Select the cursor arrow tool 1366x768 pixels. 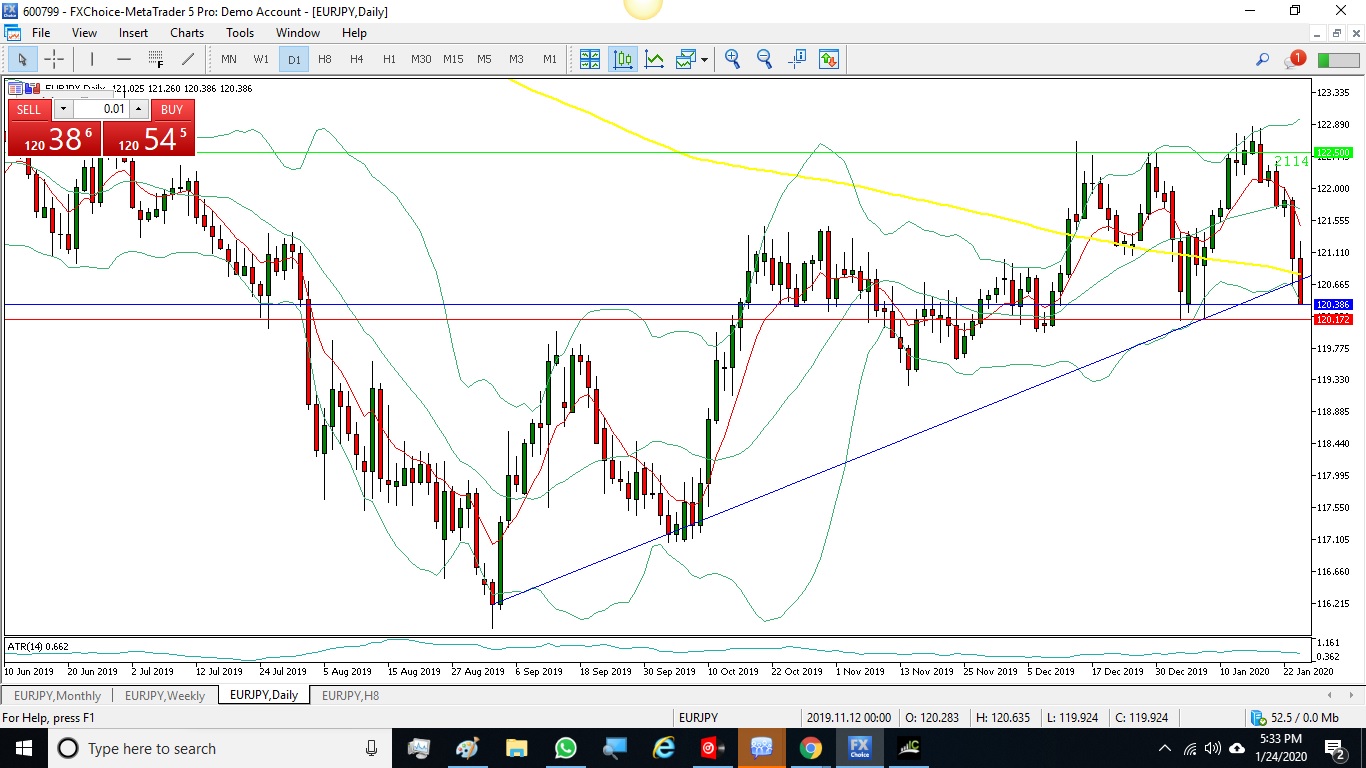point(22,59)
